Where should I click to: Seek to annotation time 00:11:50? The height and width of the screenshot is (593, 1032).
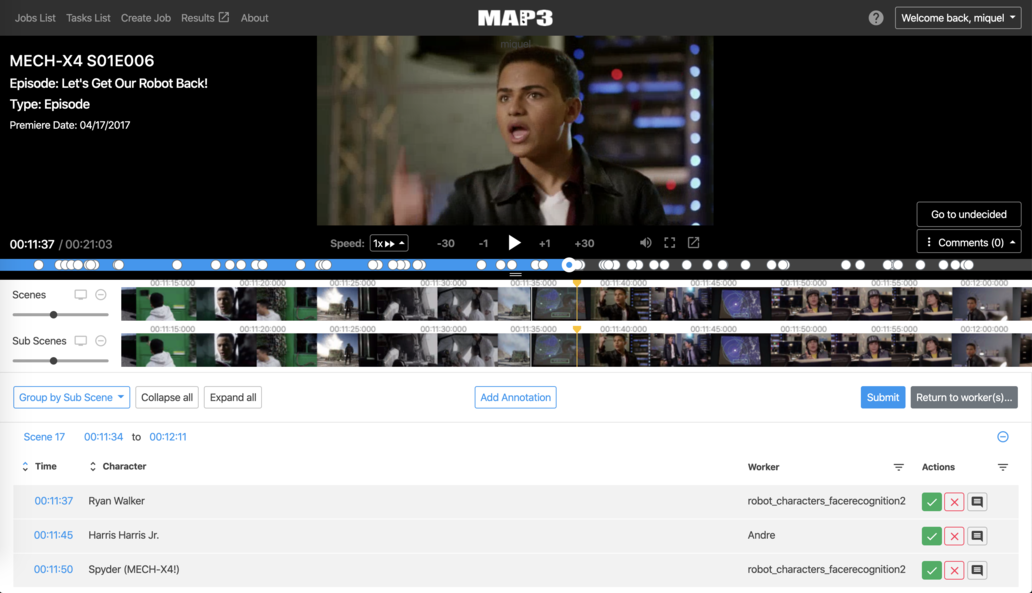point(53,569)
